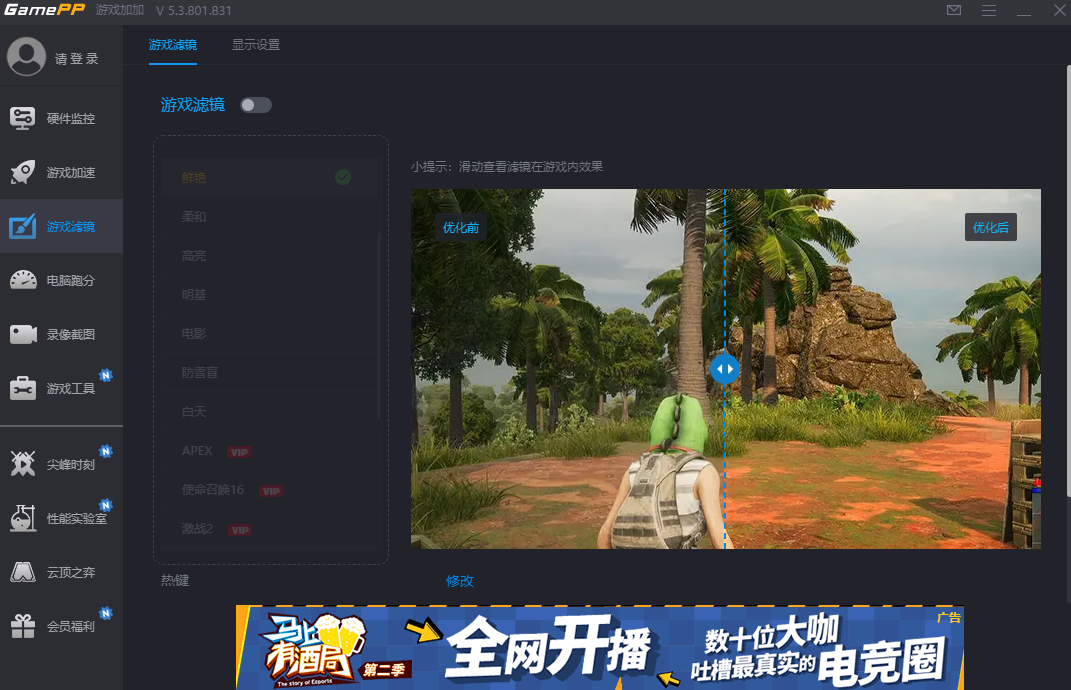1071x690 pixels.
Task: Click the before/after comparison slider handle
Action: 725,368
